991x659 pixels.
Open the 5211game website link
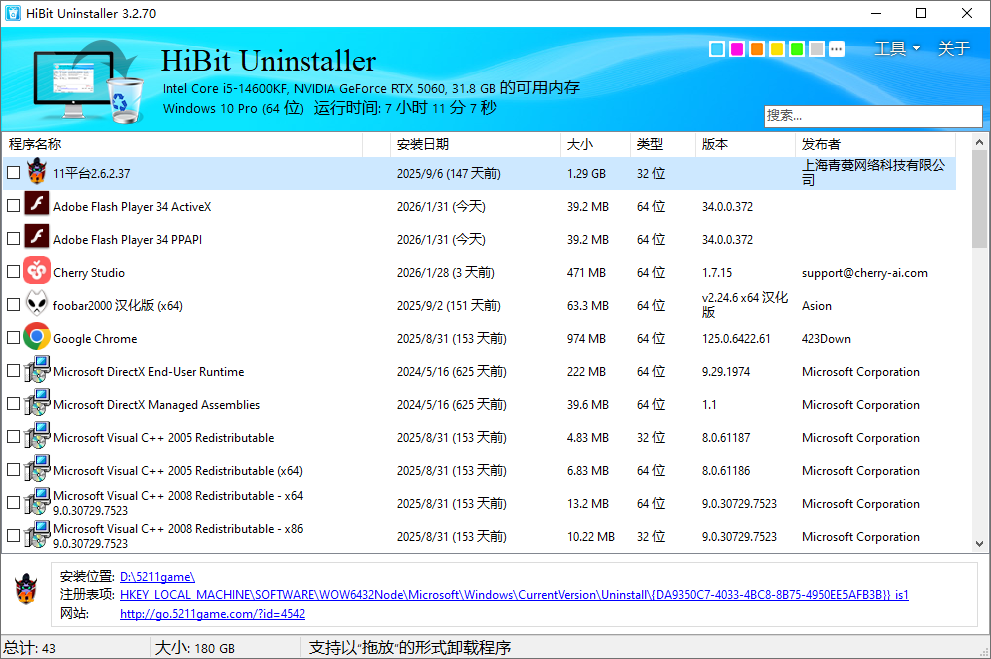(211, 614)
